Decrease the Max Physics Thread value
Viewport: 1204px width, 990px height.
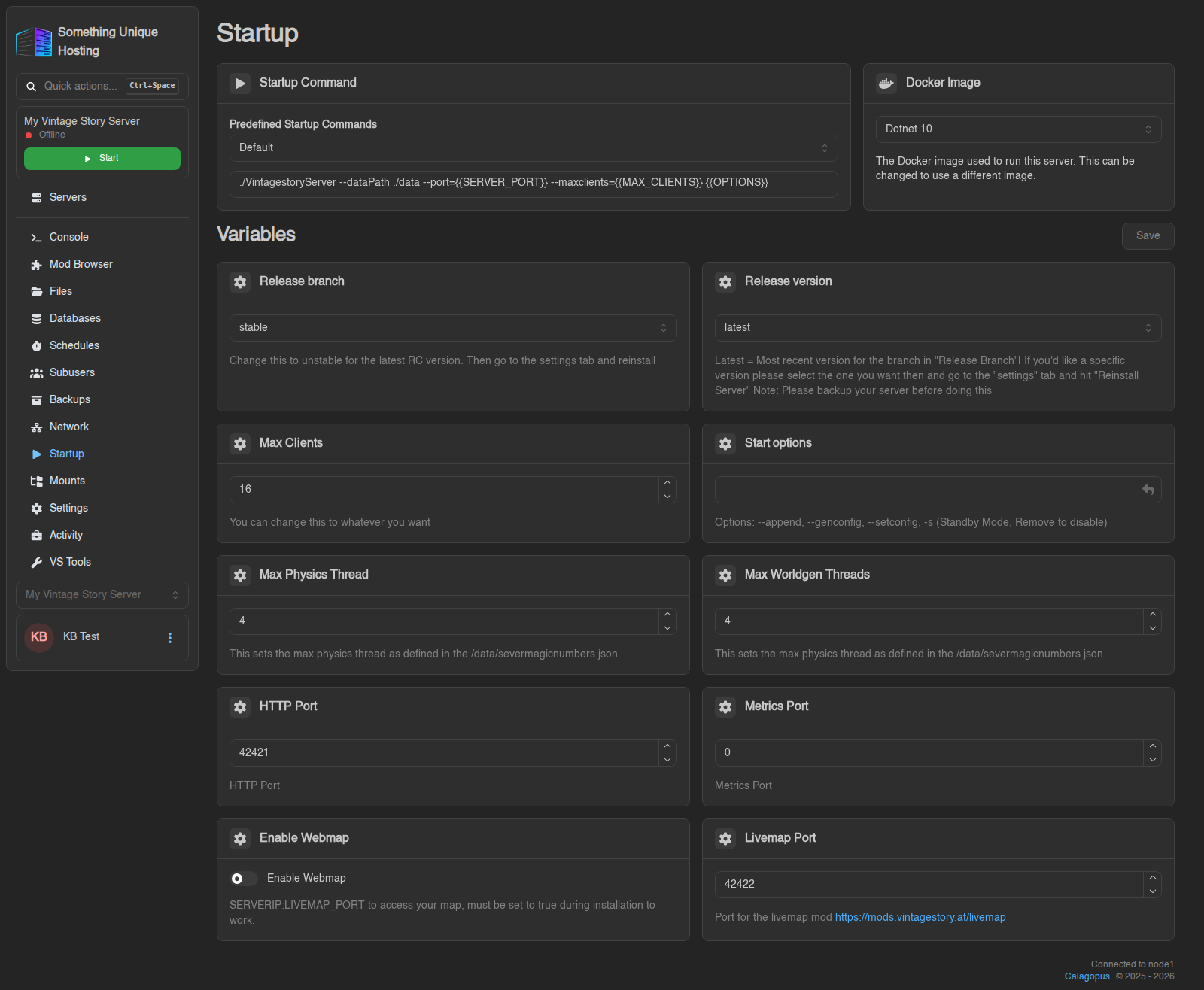[667, 628]
